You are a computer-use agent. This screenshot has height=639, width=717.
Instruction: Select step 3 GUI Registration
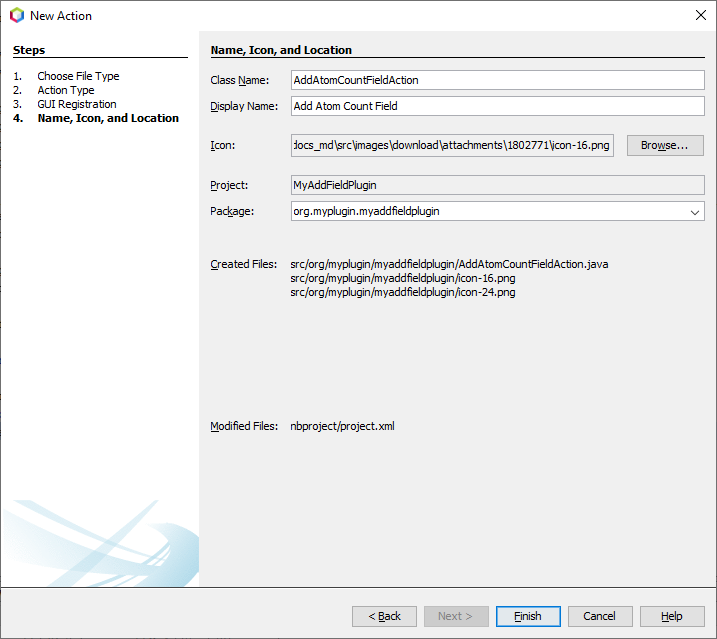coord(77,104)
